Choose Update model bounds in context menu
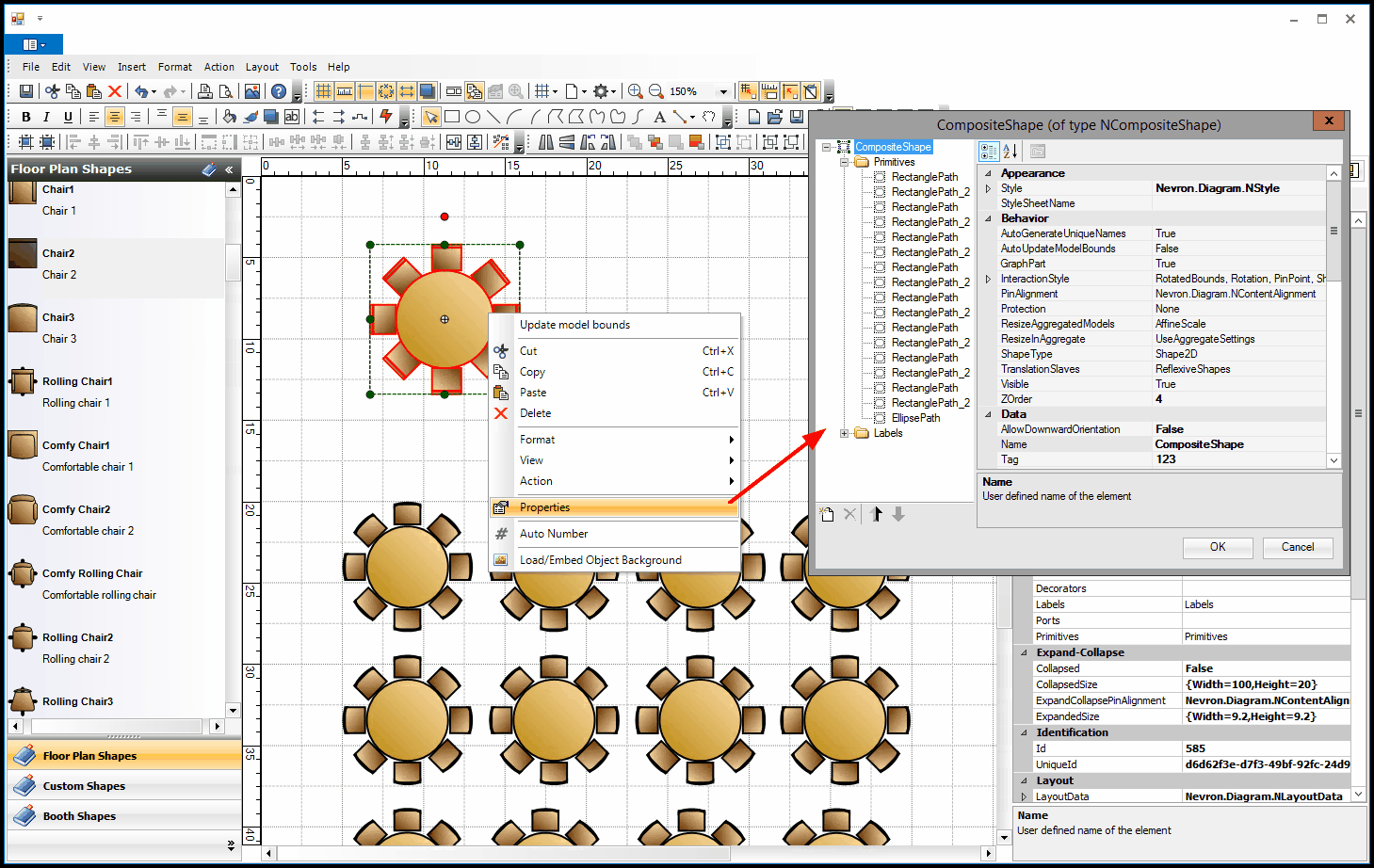Screen dimensions: 1374x868 point(614,325)
